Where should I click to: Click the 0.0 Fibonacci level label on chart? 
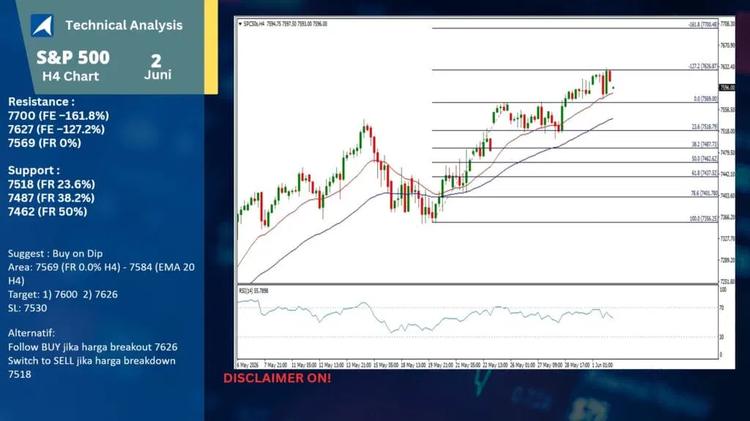706,99
